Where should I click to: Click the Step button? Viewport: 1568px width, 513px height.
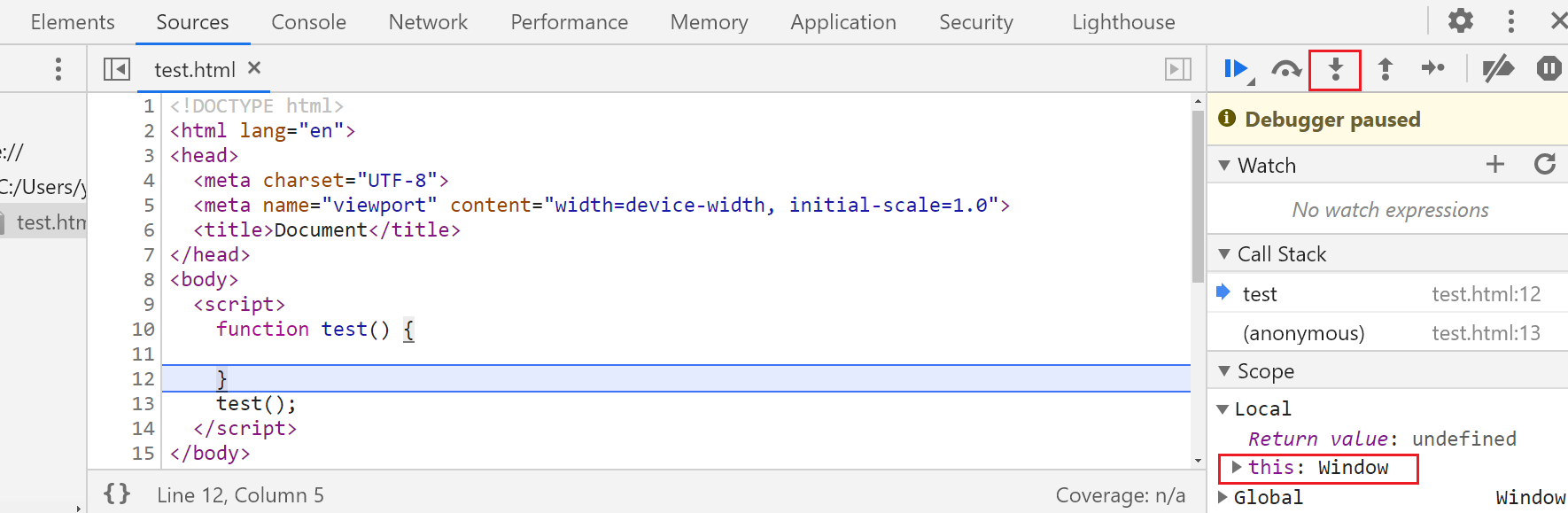tap(1433, 68)
